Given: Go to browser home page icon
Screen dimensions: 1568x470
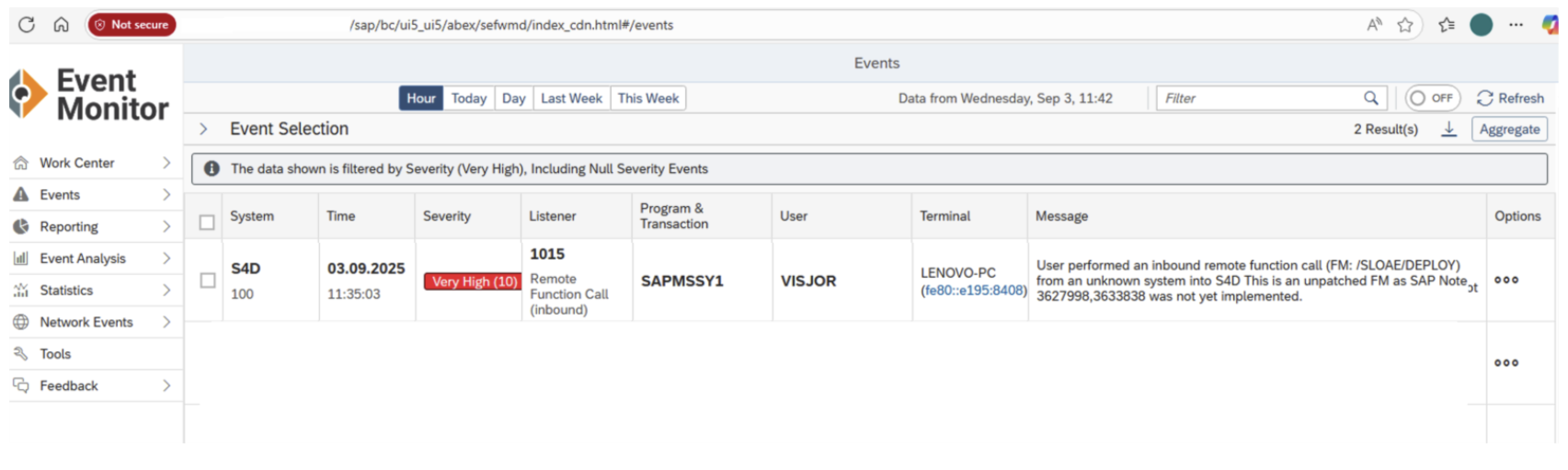Looking at the screenshot, I should (x=61, y=25).
